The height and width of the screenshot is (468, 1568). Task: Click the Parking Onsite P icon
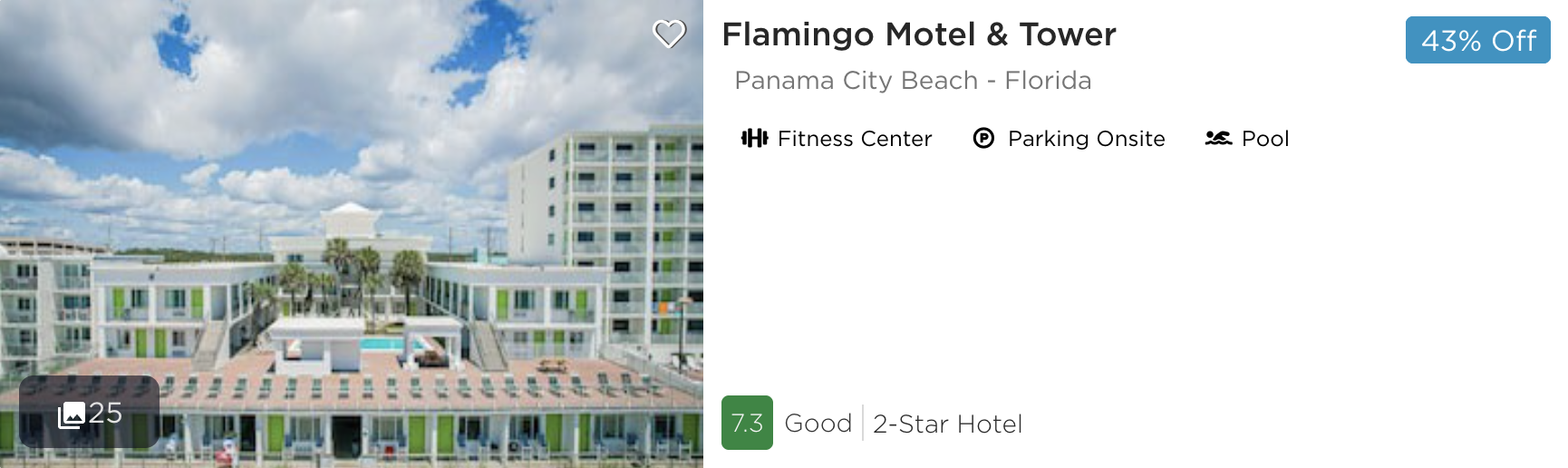click(983, 138)
